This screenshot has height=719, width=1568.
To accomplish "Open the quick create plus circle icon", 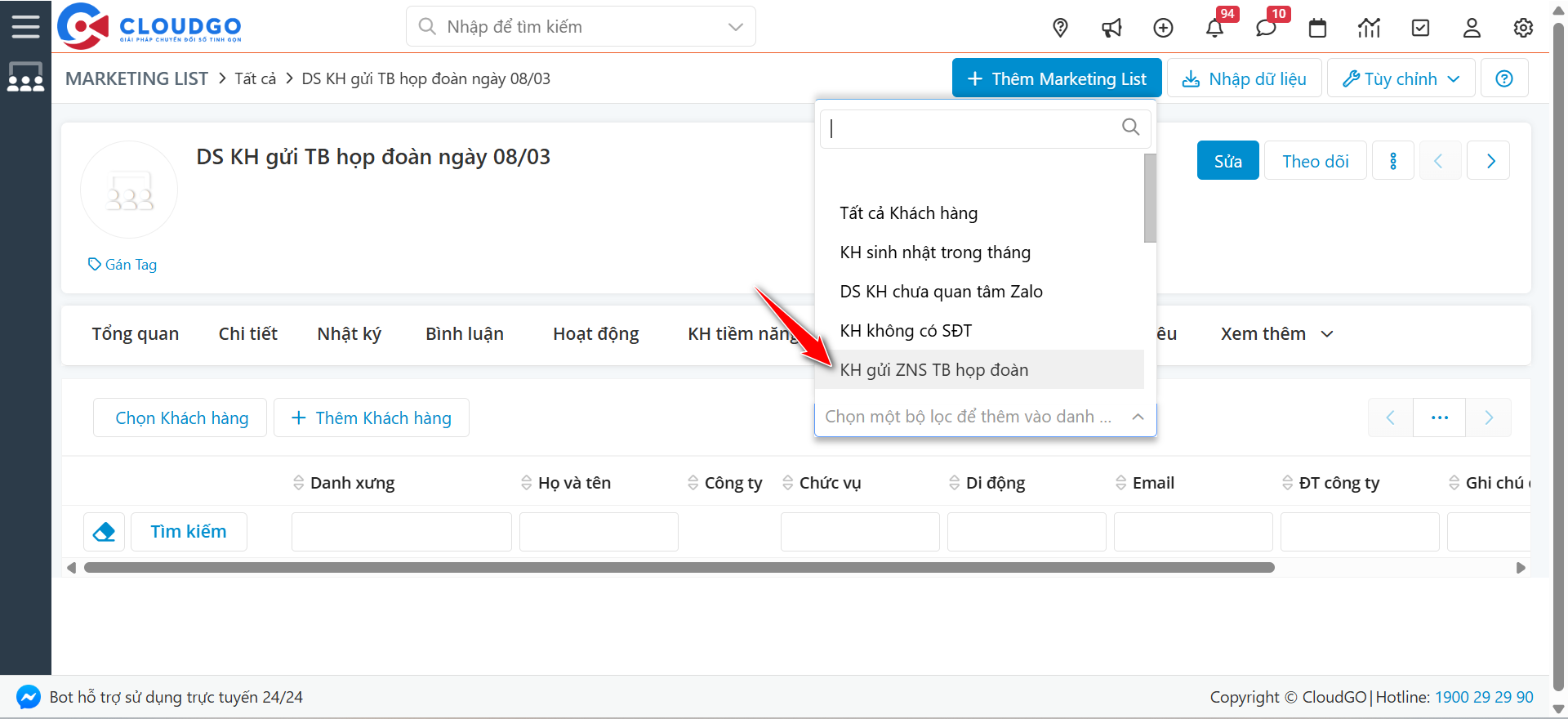I will (x=1163, y=28).
